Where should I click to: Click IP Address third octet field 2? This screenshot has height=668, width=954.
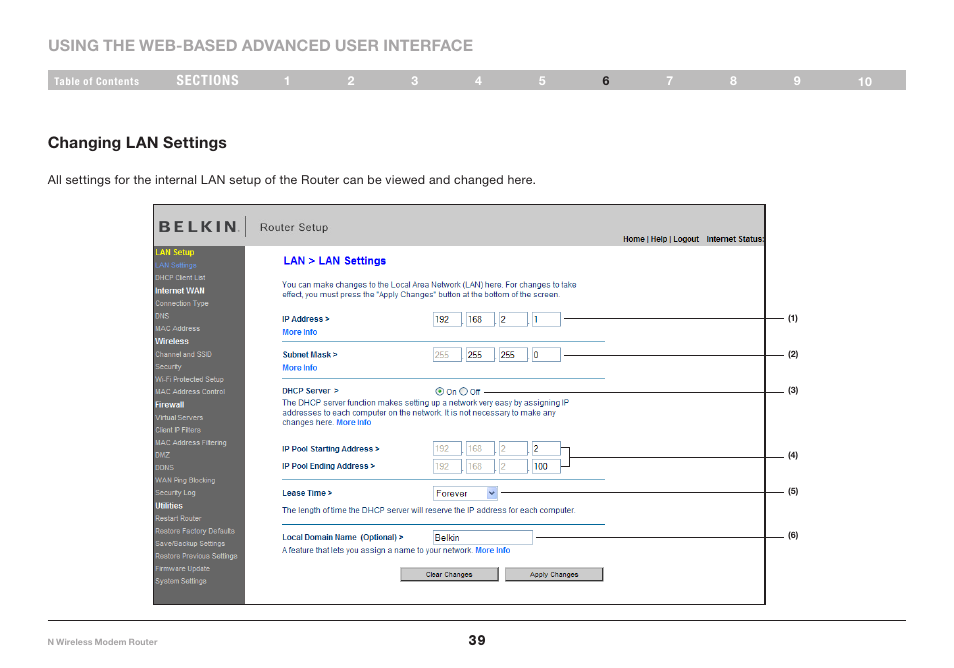tap(513, 319)
